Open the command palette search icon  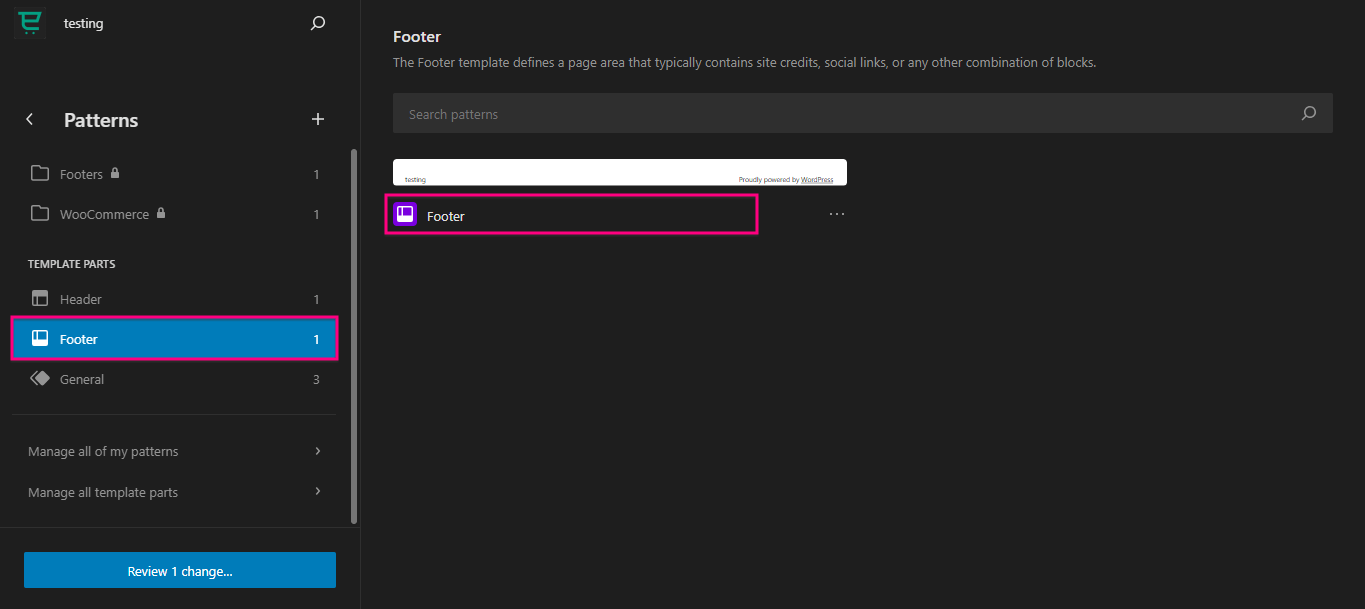pos(318,23)
